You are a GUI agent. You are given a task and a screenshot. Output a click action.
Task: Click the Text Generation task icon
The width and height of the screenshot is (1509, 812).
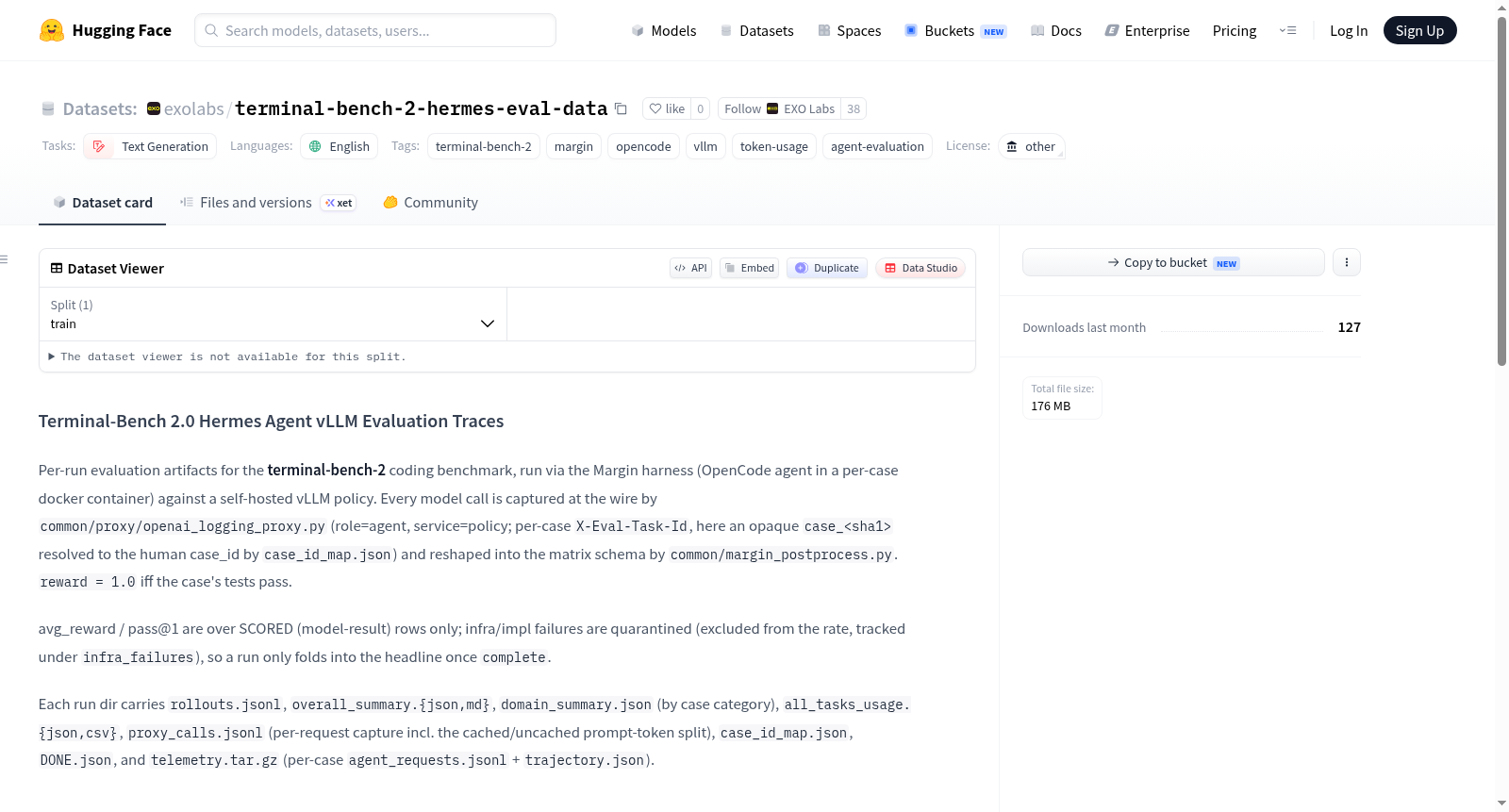tap(99, 146)
